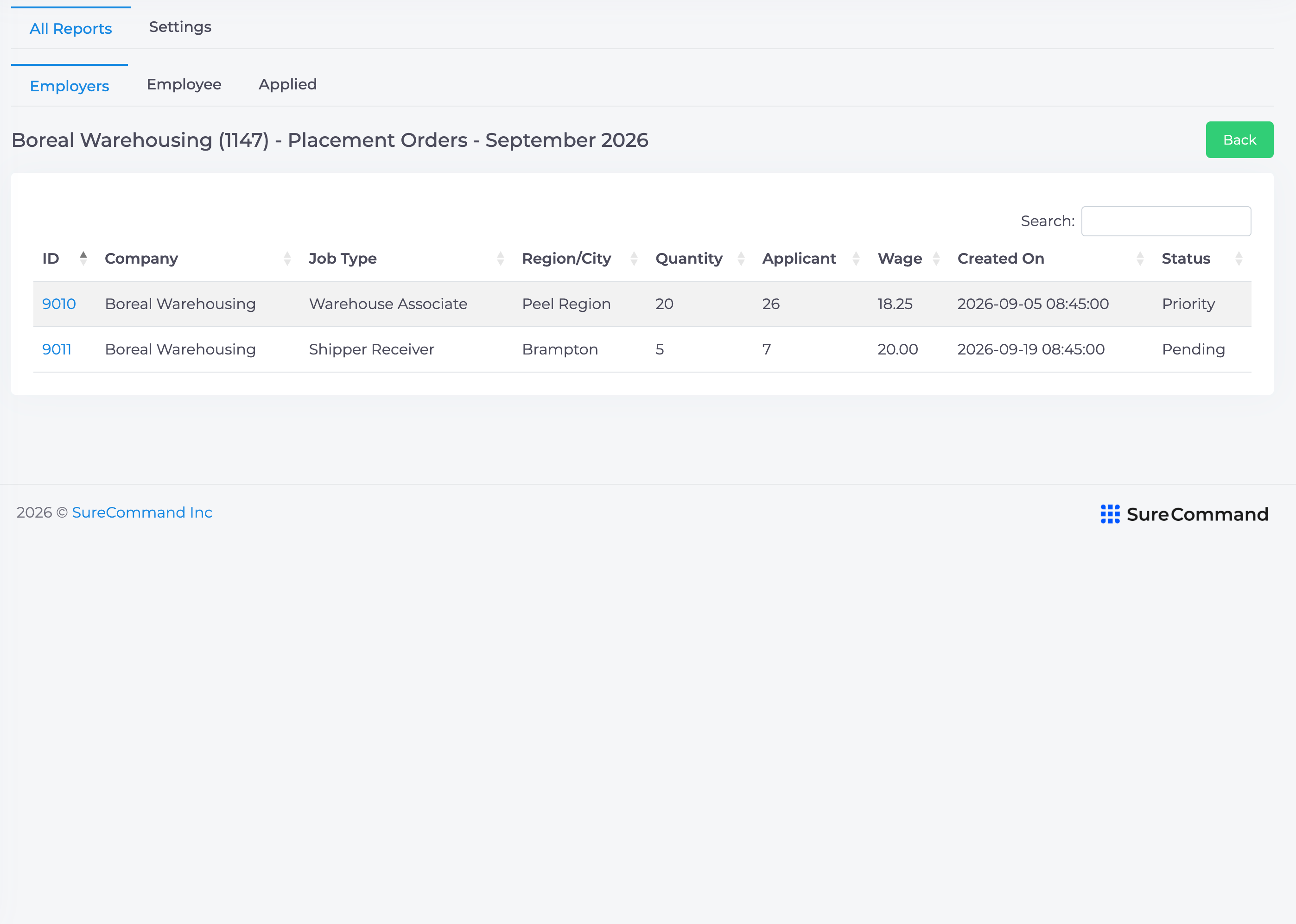Click the green Back button
Viewport: 1296px width, 924px height.
[x=1239, y=139]
